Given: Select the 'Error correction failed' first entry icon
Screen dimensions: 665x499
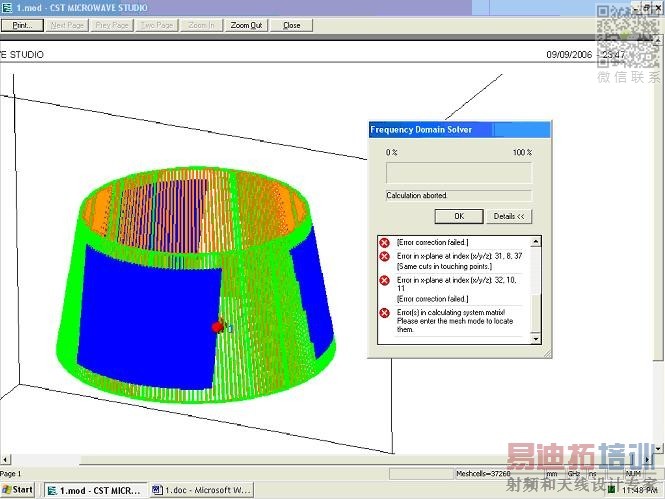Looking at the screenshot, I should (384, 243).
